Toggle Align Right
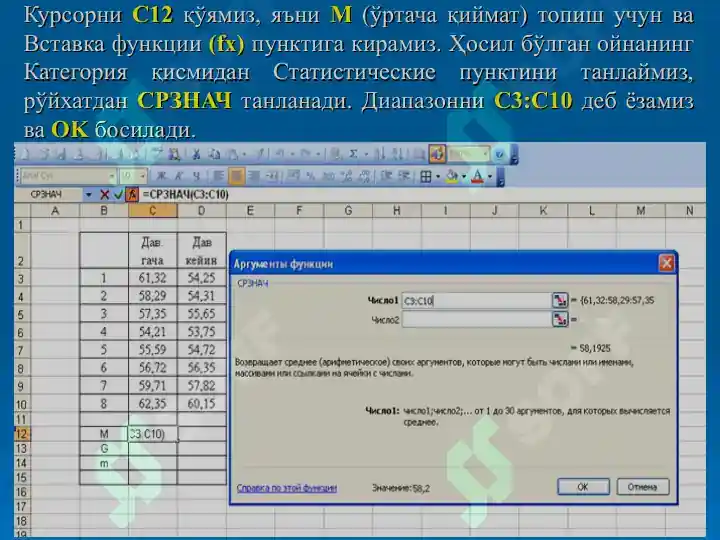720x540 pixels. (x=254, y=176)
